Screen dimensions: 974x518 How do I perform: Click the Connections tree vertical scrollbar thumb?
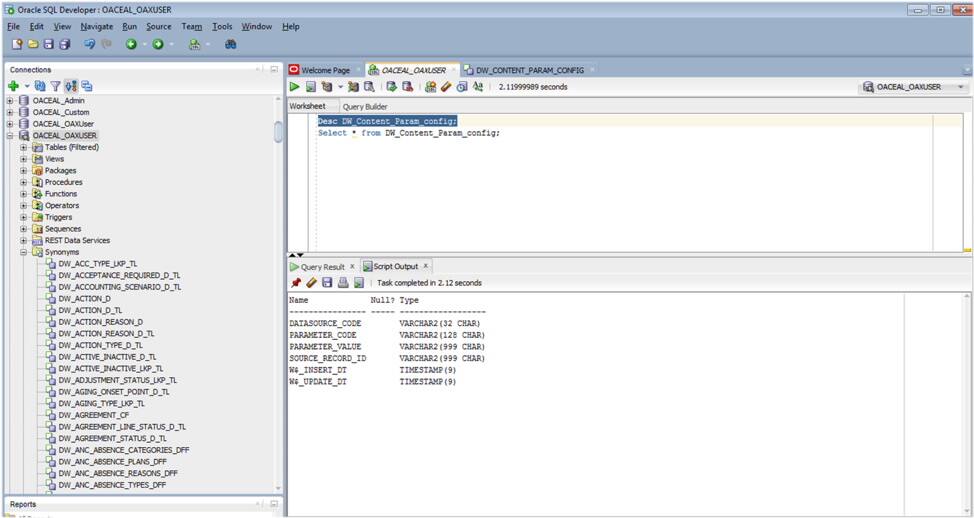click(278, 131)
